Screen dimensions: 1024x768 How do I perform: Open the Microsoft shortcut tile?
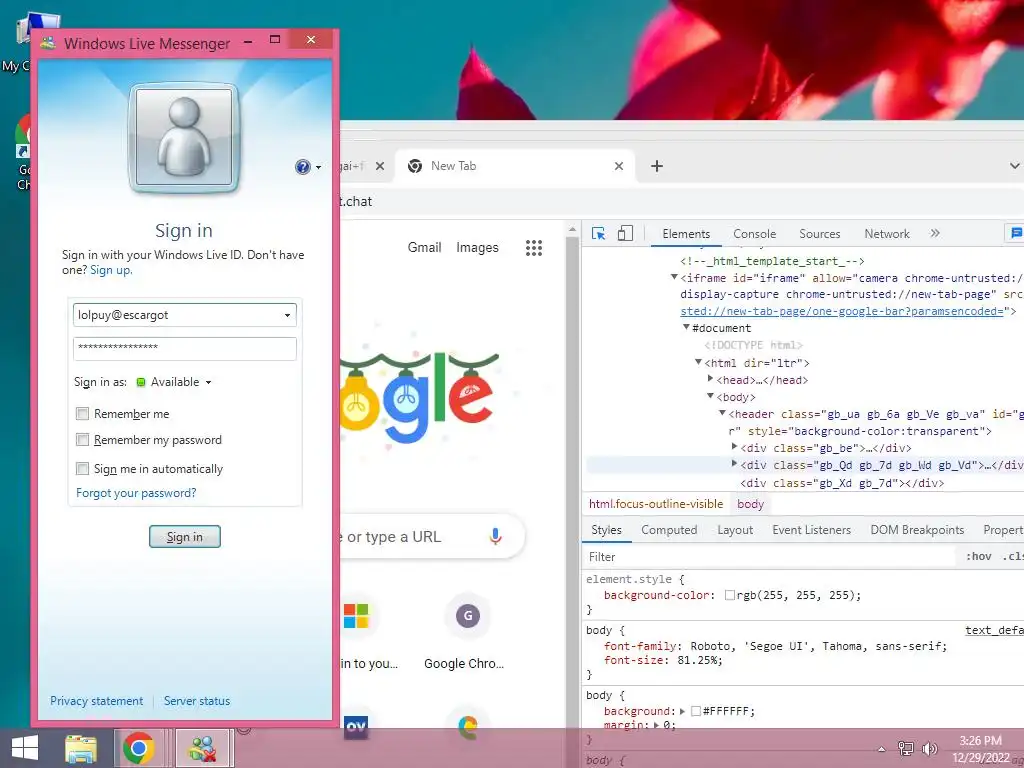click(357, 616)
